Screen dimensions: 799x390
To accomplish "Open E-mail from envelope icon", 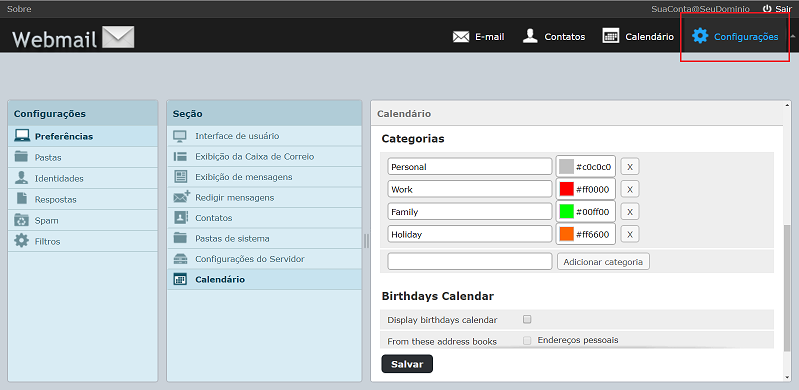I will pyautogui.click(x=461, y=37).
